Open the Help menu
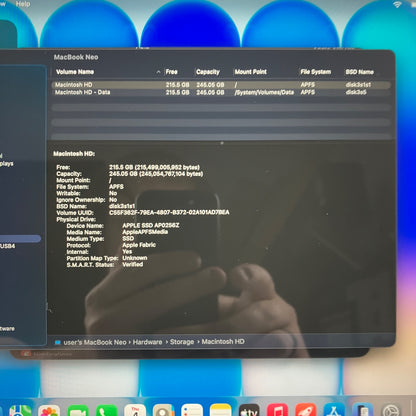Viewport: 416px width, 416px height. pyautogui.click(x=23, y=4)
